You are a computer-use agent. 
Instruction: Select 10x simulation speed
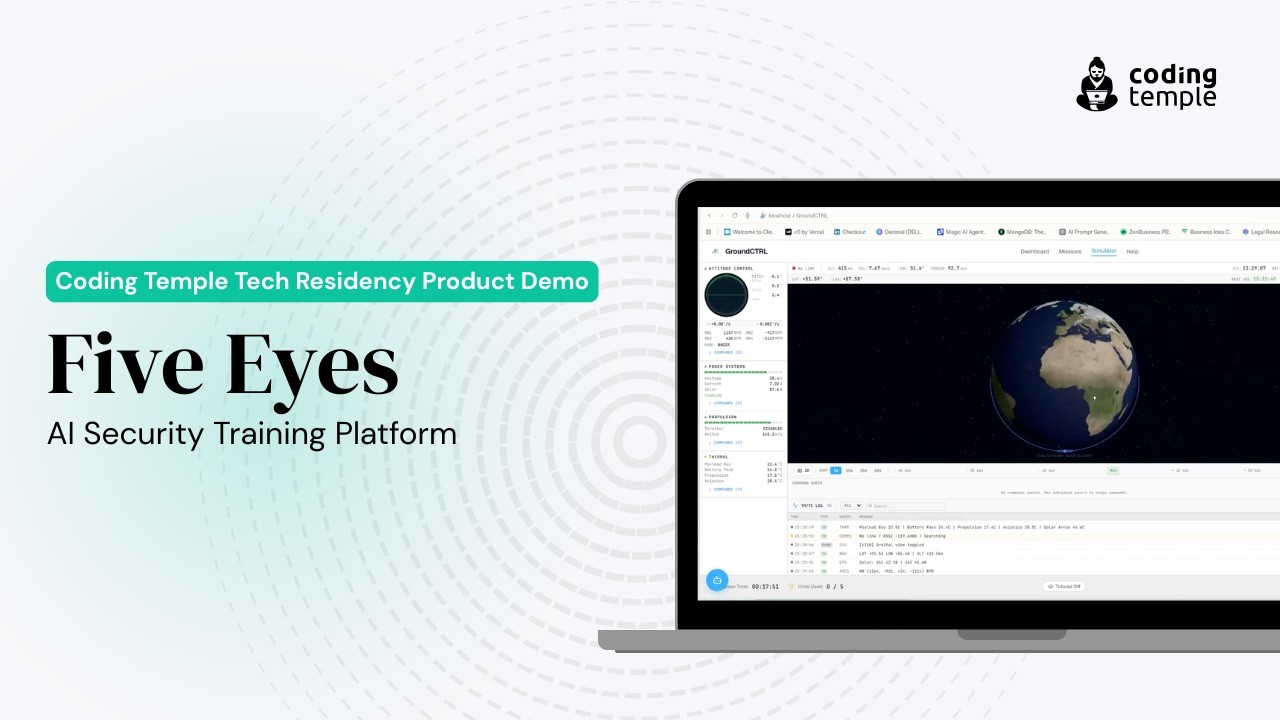pyautogui.click(x=849, y=470)
